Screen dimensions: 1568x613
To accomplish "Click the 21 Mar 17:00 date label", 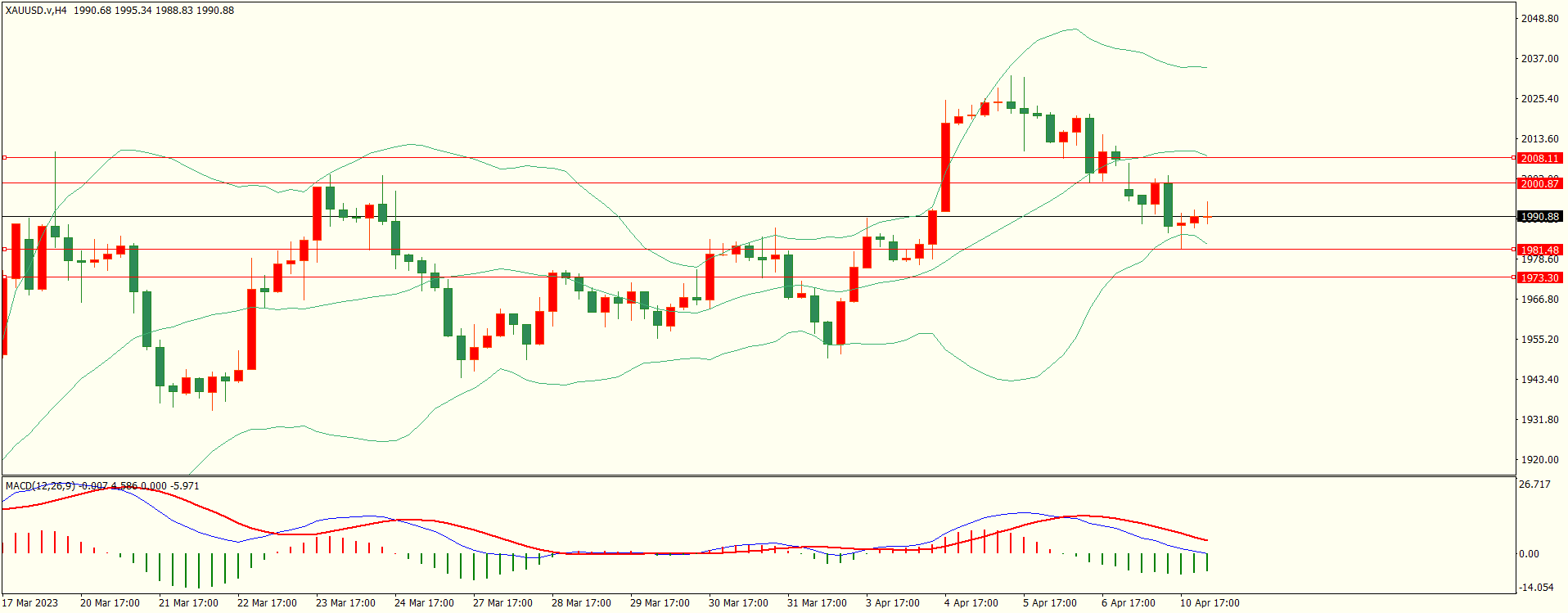I will (189, 603).
